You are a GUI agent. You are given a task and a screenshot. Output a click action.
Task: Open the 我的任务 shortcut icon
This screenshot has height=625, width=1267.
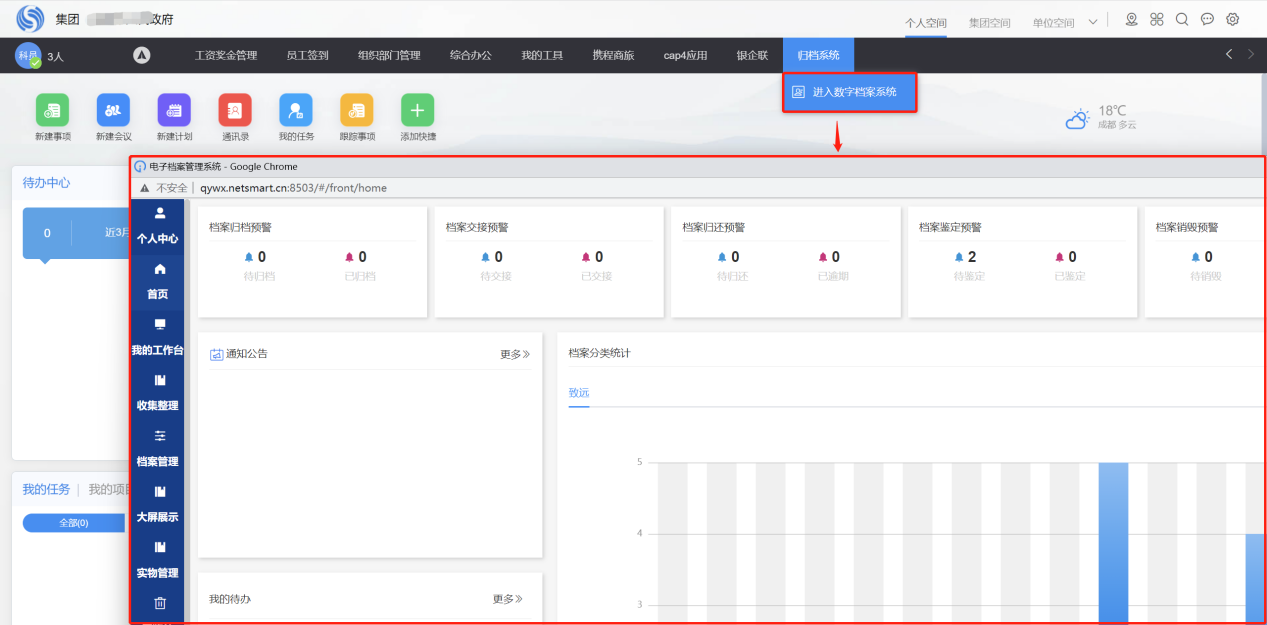click(x=296, y=110)
